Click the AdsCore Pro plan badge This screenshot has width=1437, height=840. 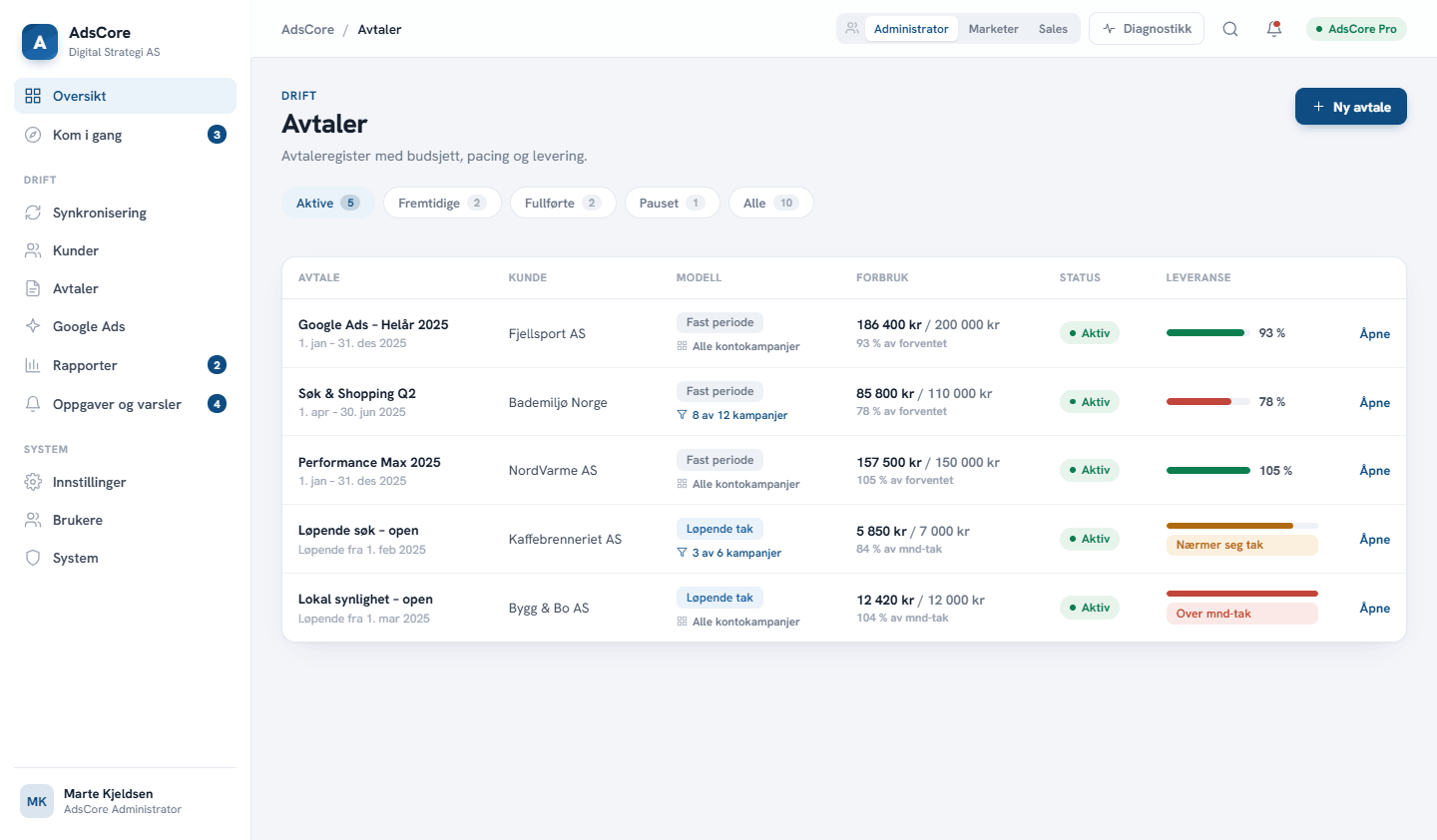coord(1356,29)
